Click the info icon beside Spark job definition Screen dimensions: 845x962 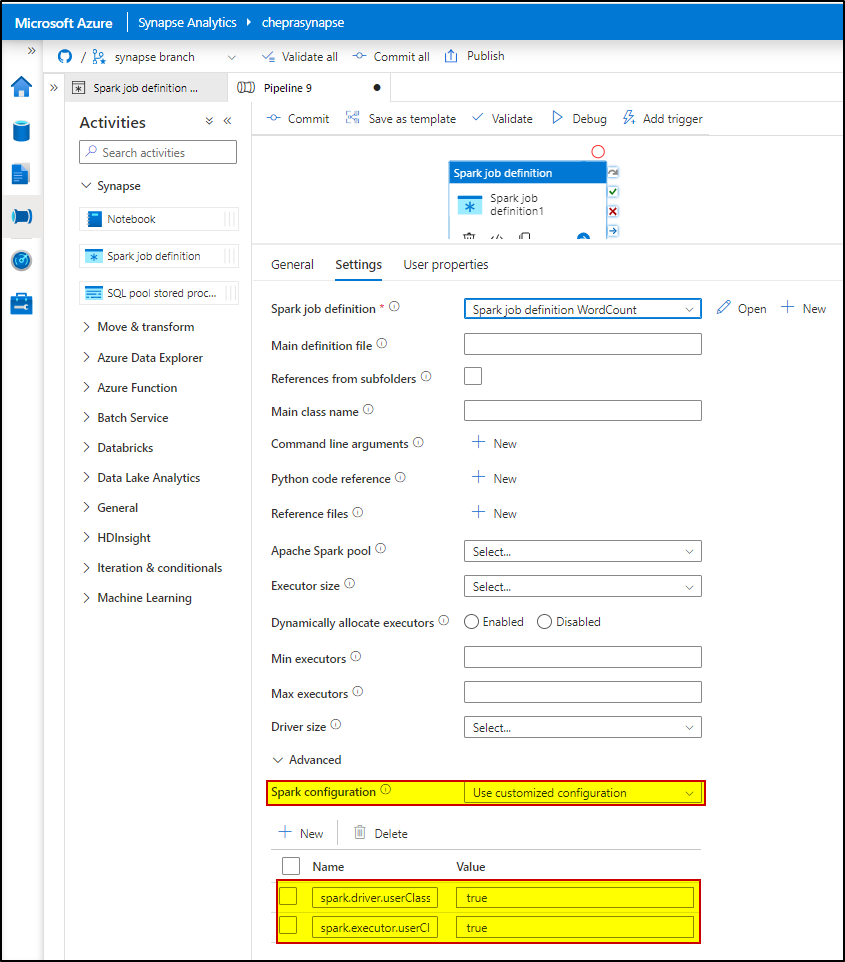click(x=395, y=306)
